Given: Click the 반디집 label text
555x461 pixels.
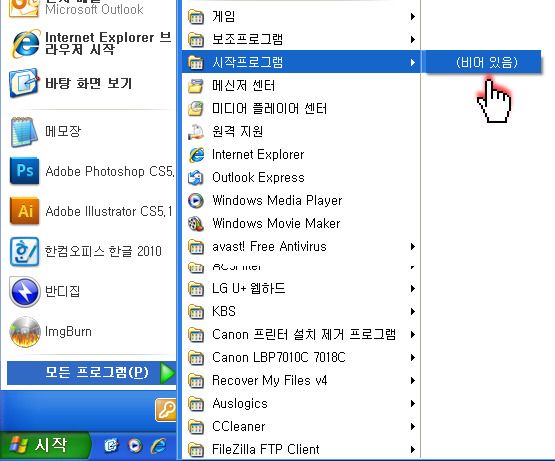Looking at the screenshot, I should pyautogui.click(x=63, y=292).
